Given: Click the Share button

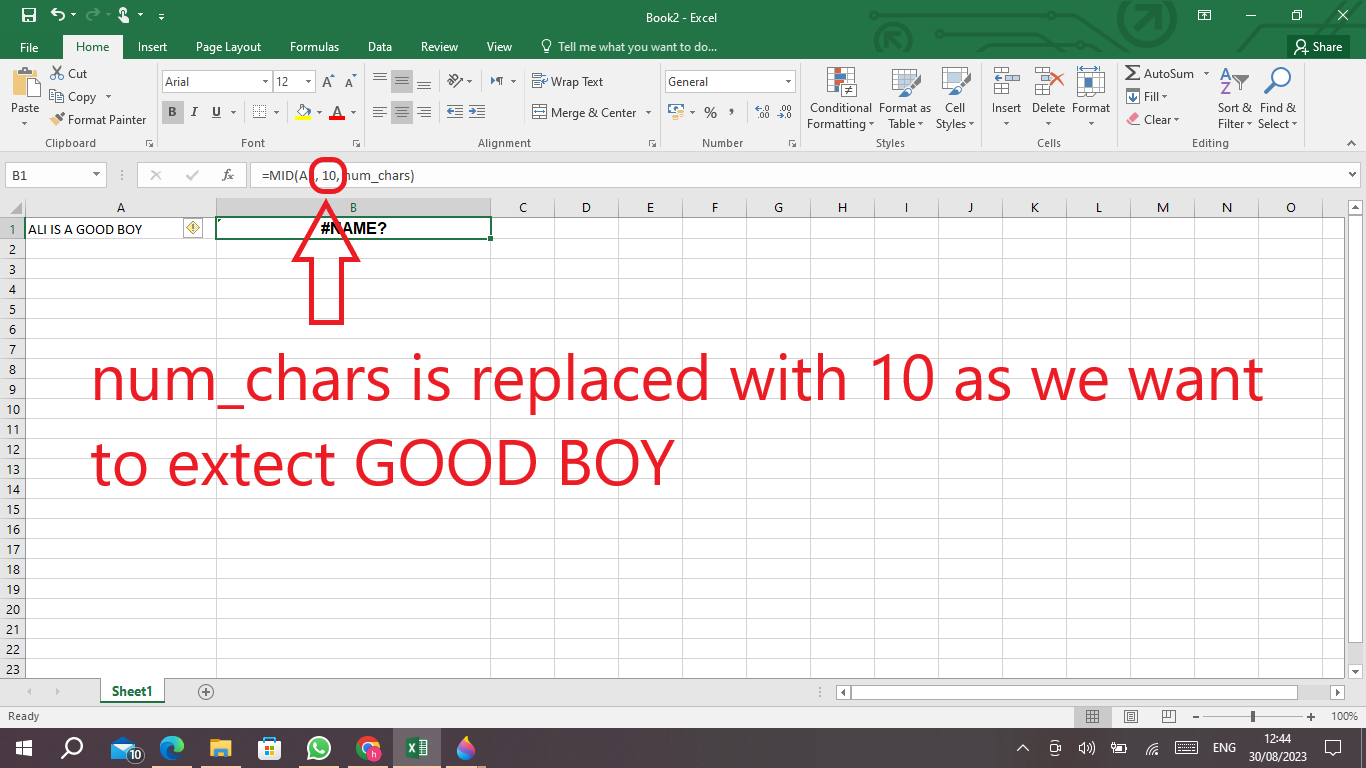Looking at the screenshot, I should 1317,47.
